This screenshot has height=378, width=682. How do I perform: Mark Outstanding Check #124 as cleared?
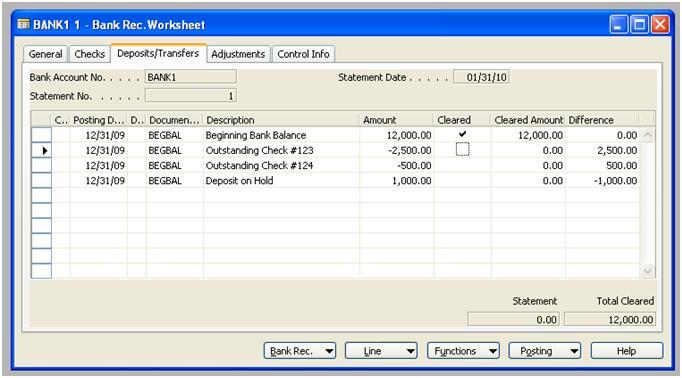click(462, 165)
